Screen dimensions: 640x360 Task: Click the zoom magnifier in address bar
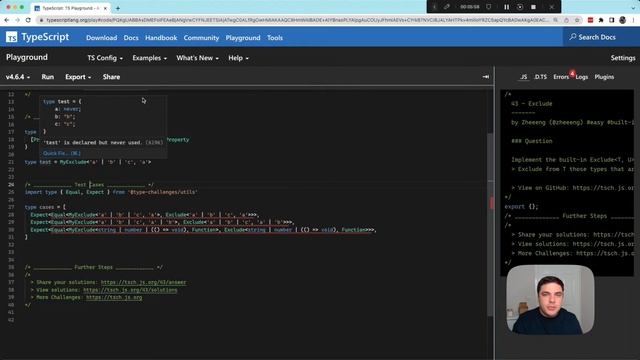click(x=556, y=20)
